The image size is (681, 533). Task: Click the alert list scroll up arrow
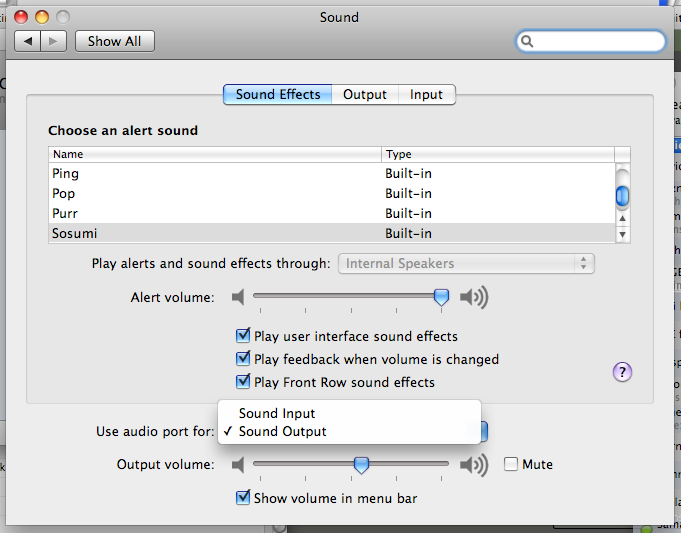[622, 218]
